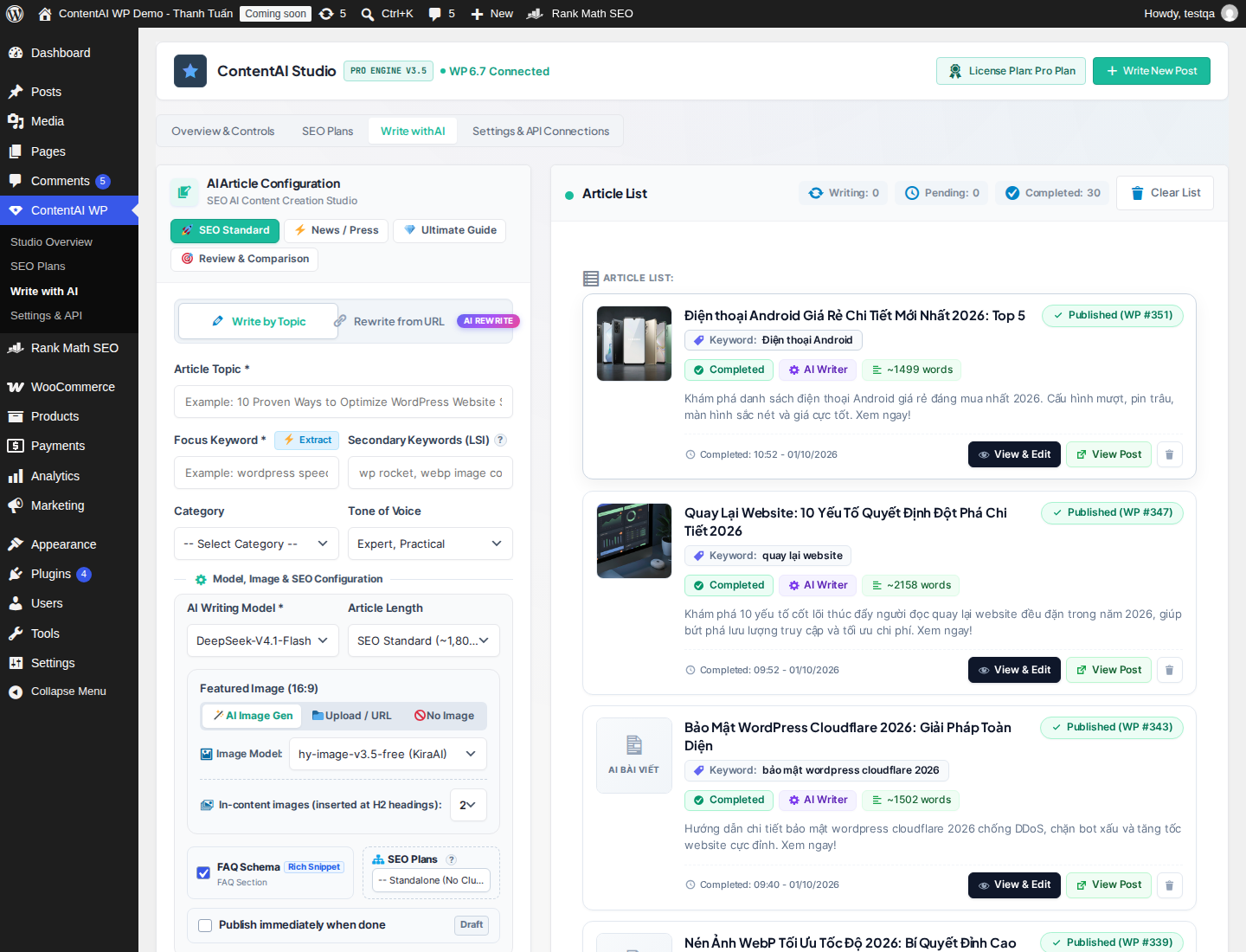Open the Image Model dropdown
The image size is (1246, 952).
pyautogui.click(x=388, y=754)
